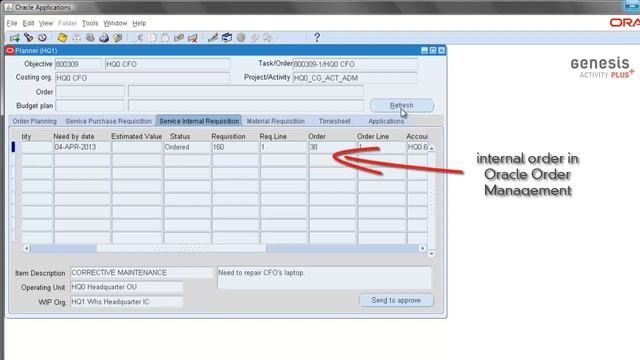Switch to the Order Planning tab
The image size is (640, 360).
[34, 121]
